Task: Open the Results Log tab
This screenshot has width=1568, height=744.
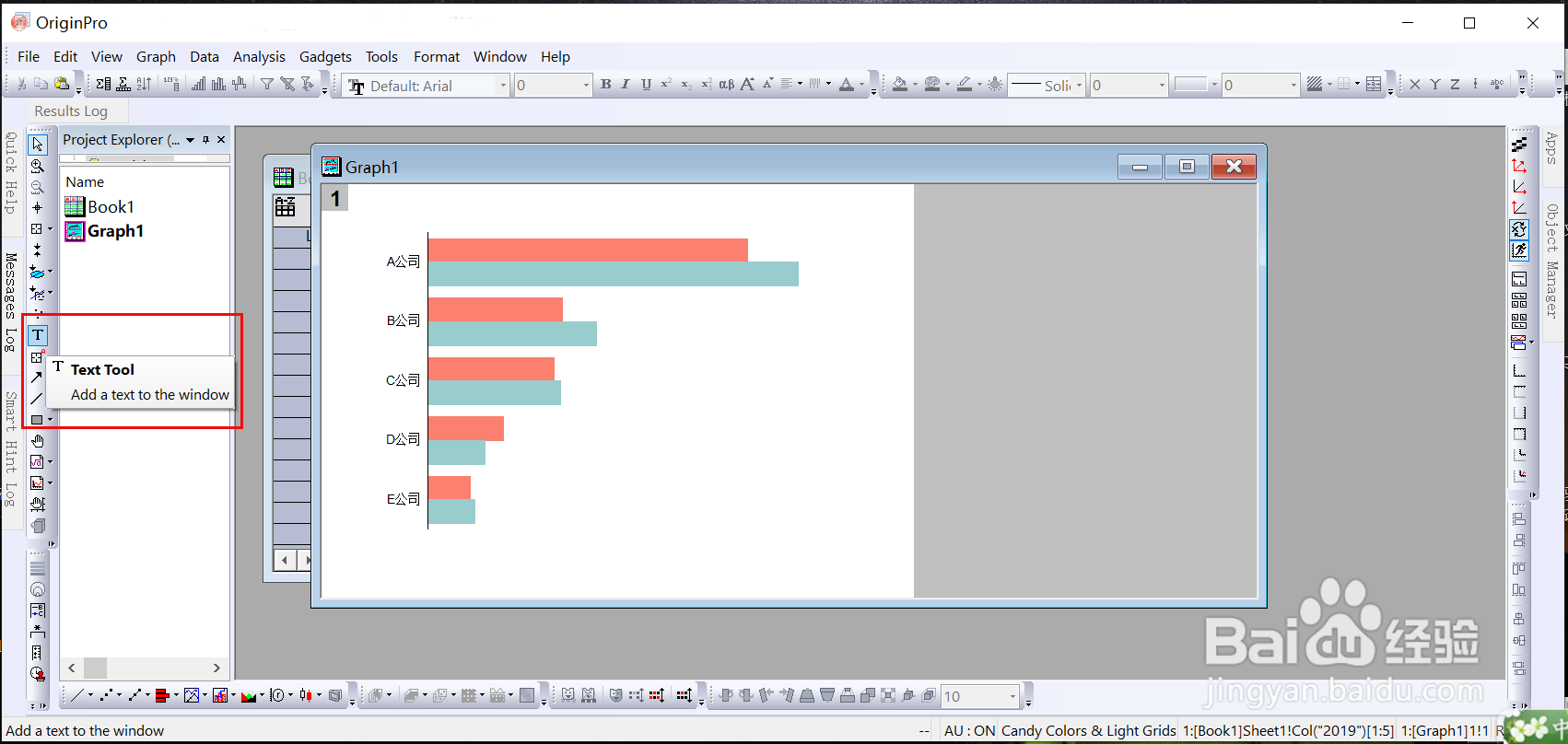Action: 71,111
